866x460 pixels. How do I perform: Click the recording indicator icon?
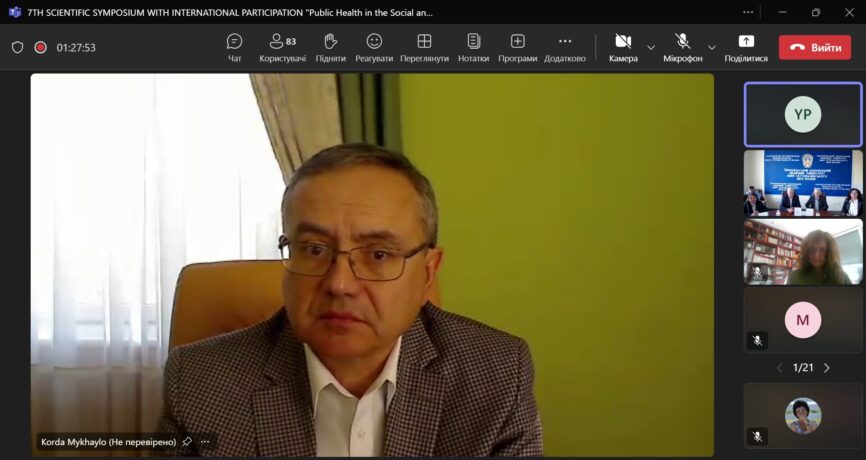click(x=41, y=47)
